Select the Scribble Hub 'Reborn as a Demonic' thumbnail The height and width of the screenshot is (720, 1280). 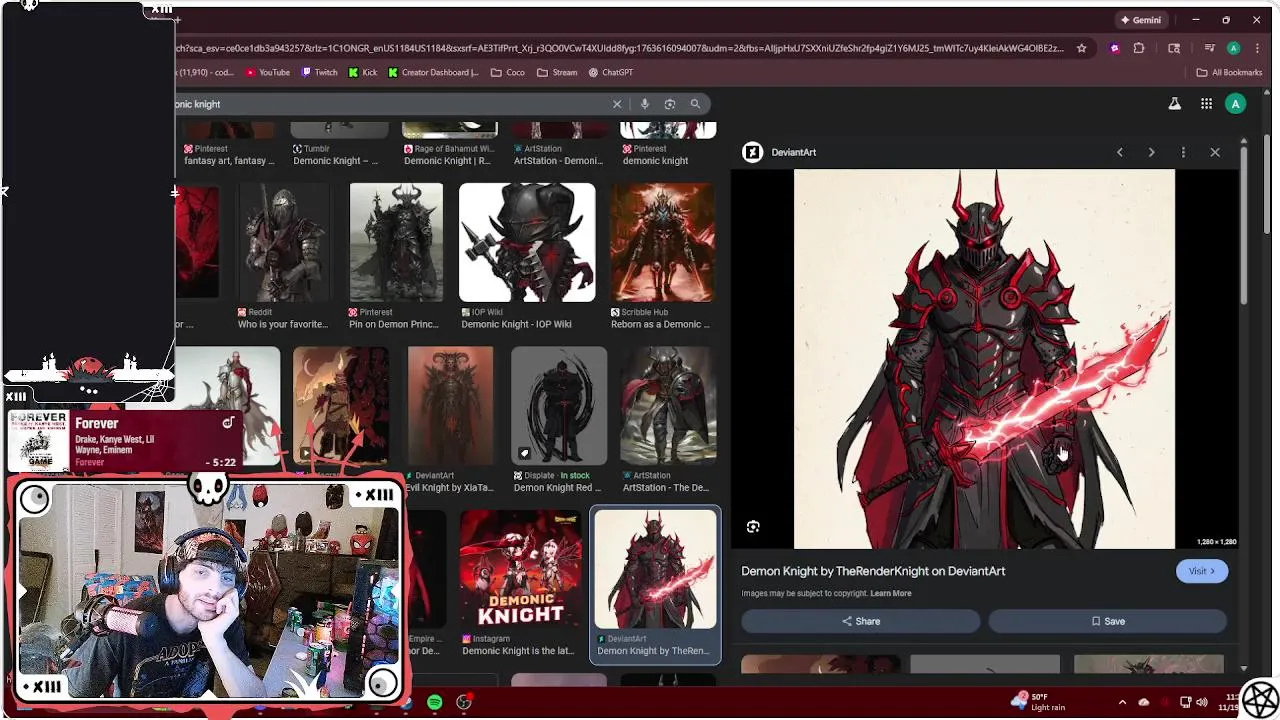(x=662, y=242)
